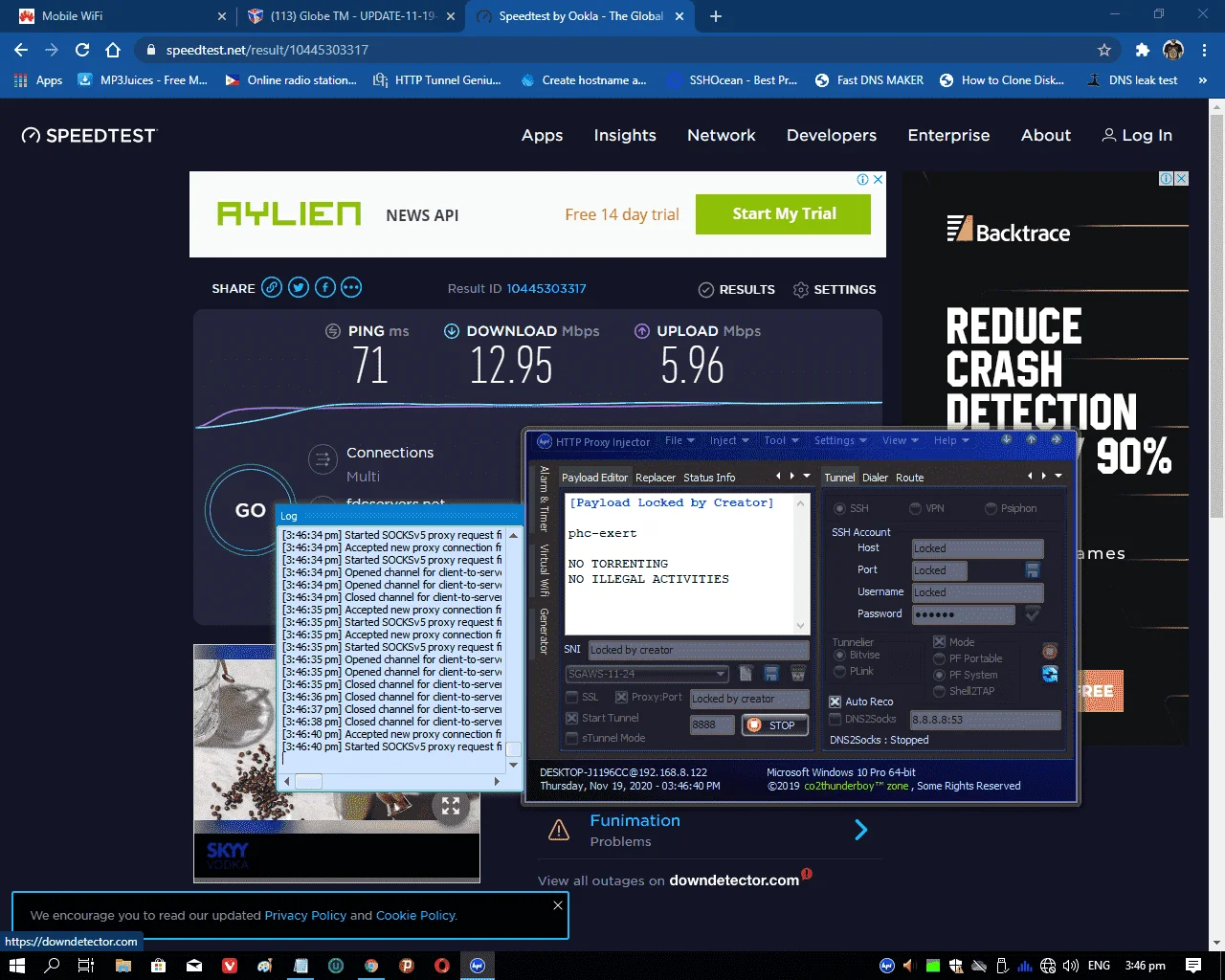Expand the video ad to fullscreen
The image size is (1225, 980).
451,806
